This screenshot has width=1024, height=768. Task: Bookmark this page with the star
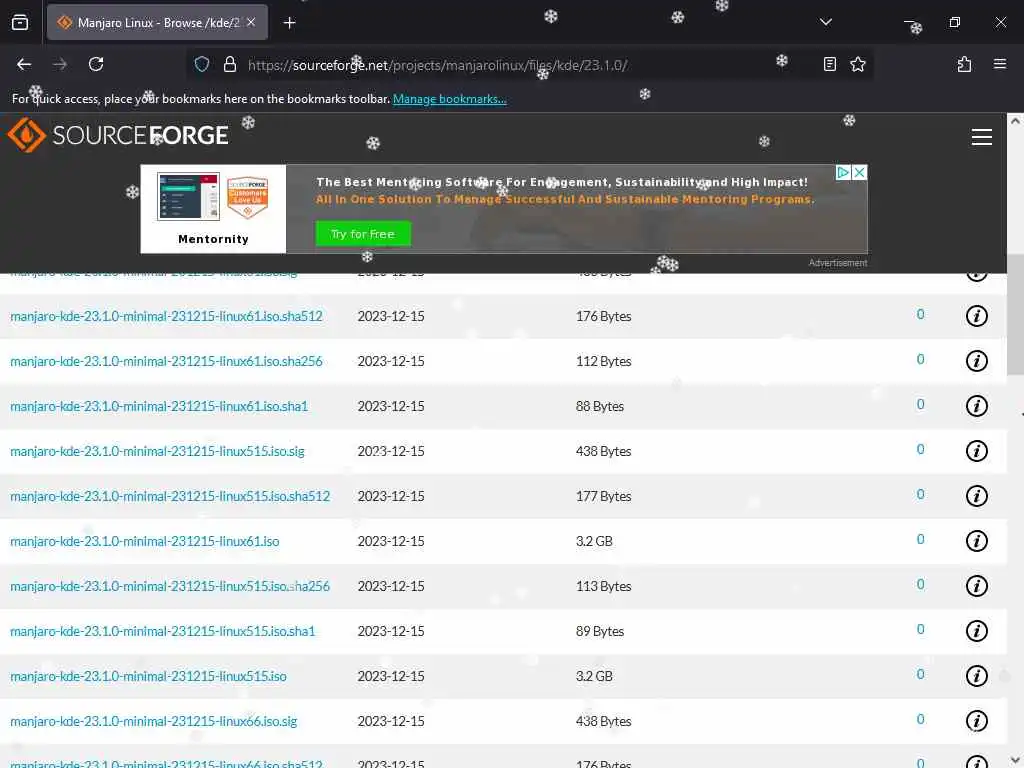click(857, 64)
